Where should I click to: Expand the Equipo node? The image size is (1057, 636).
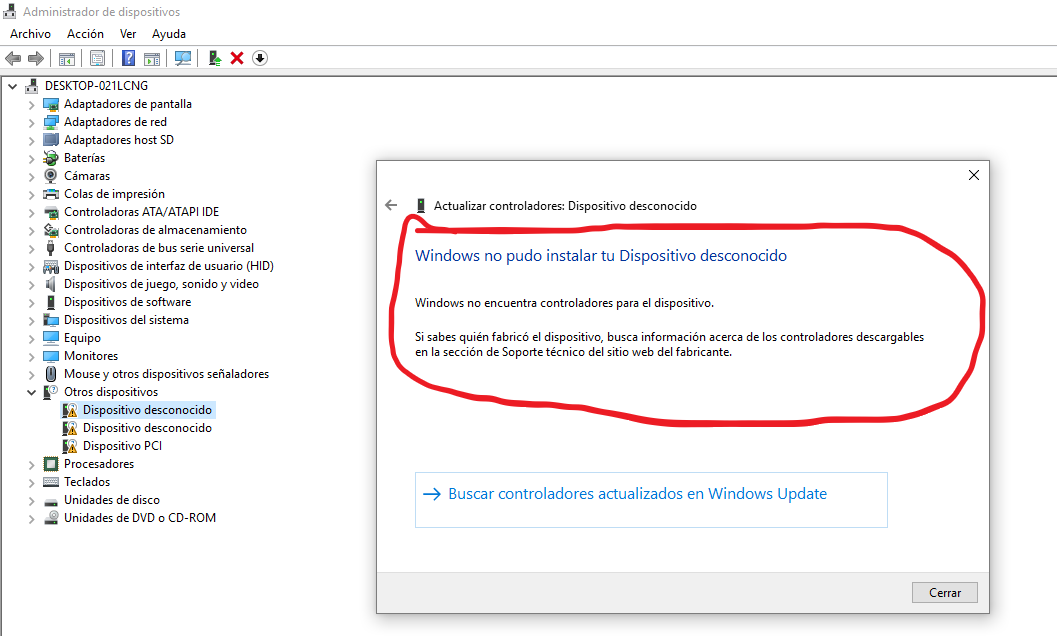click(x=31, y=339)
